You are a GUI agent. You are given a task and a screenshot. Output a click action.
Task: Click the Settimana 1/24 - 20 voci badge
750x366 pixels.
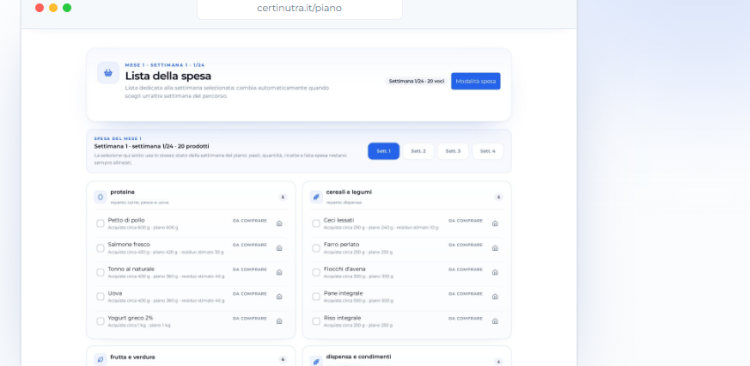coord(417,81)
